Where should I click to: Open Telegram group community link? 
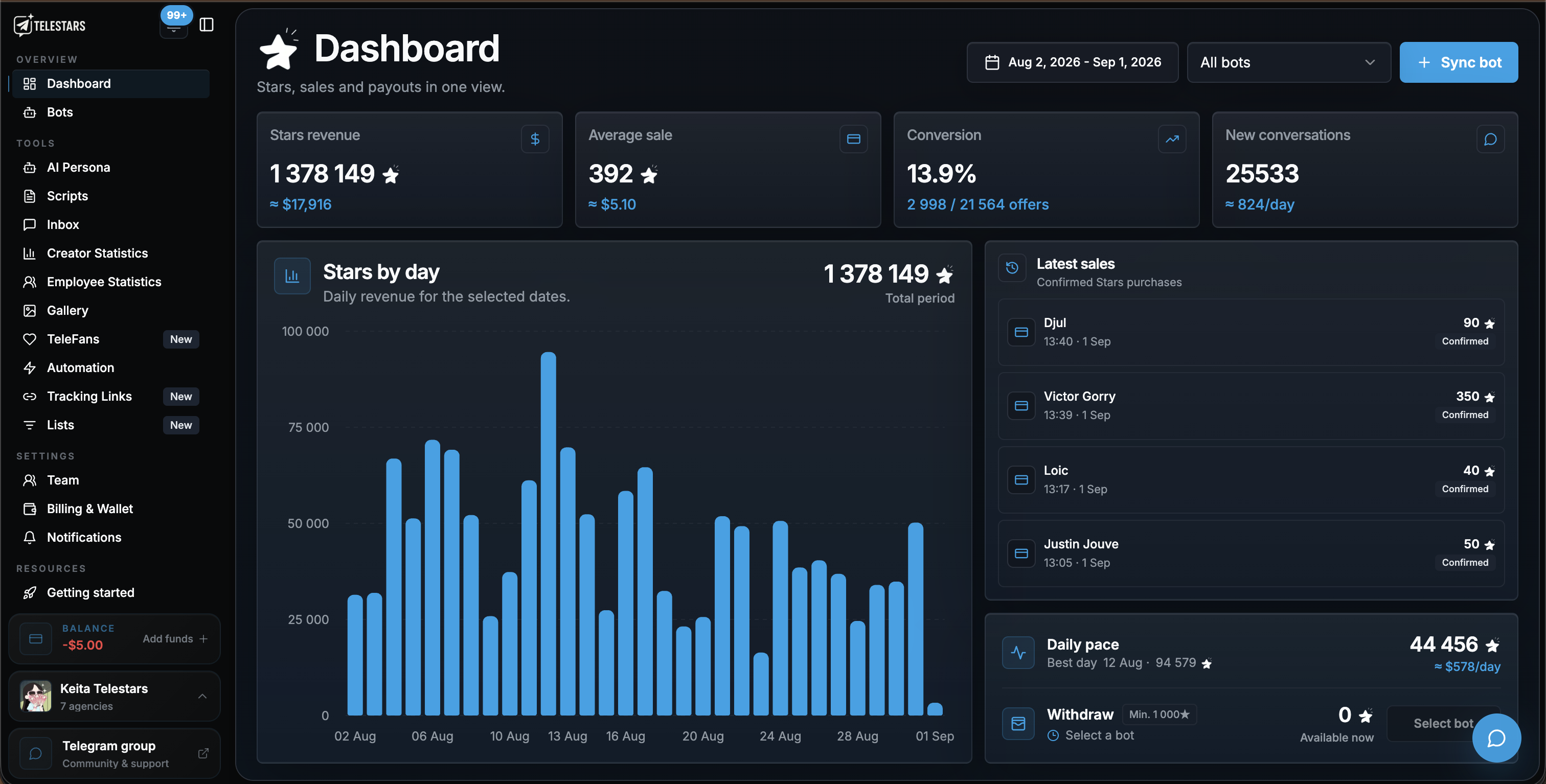pyautogui.click(x=115, y=753)
